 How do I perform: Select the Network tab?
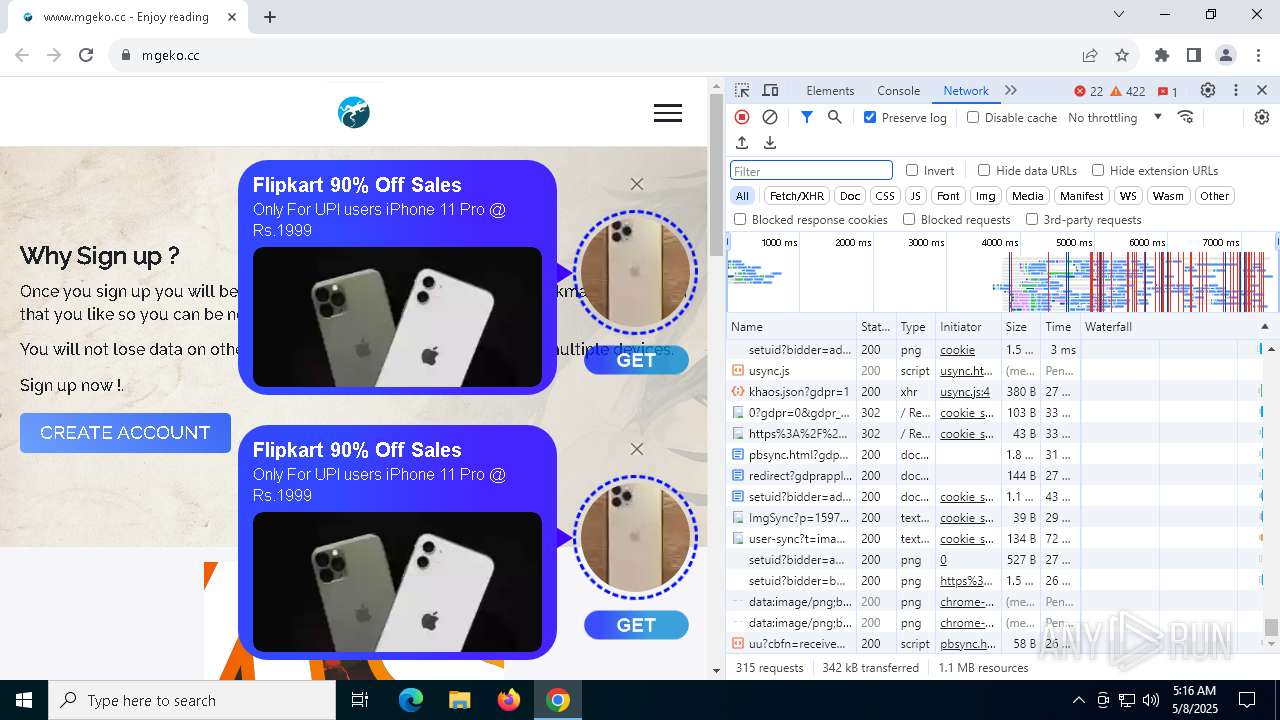pyautogui.click(x=966, y=90)
